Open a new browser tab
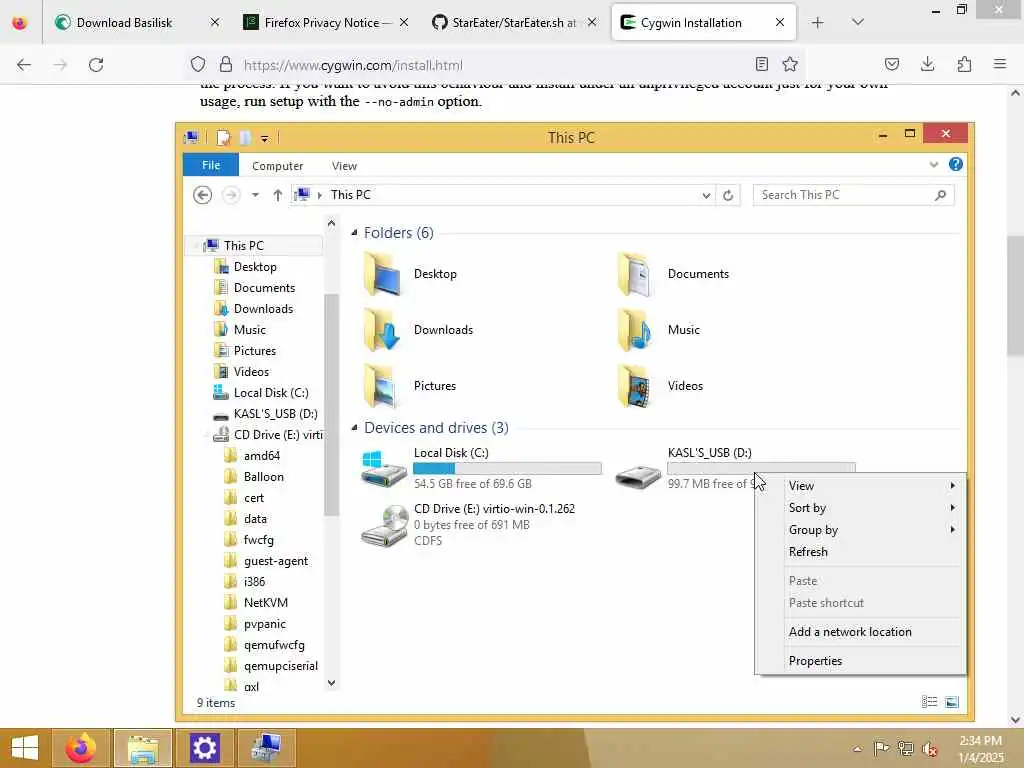Image resolution: width=1024 pixels, height=768 pixels. coord(817,23)
